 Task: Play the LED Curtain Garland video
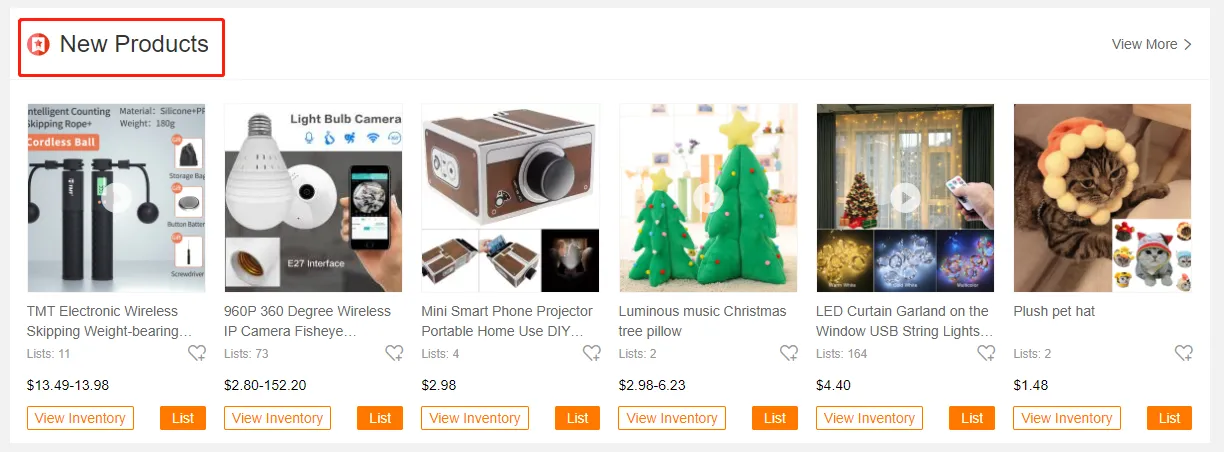pos(906,198)
